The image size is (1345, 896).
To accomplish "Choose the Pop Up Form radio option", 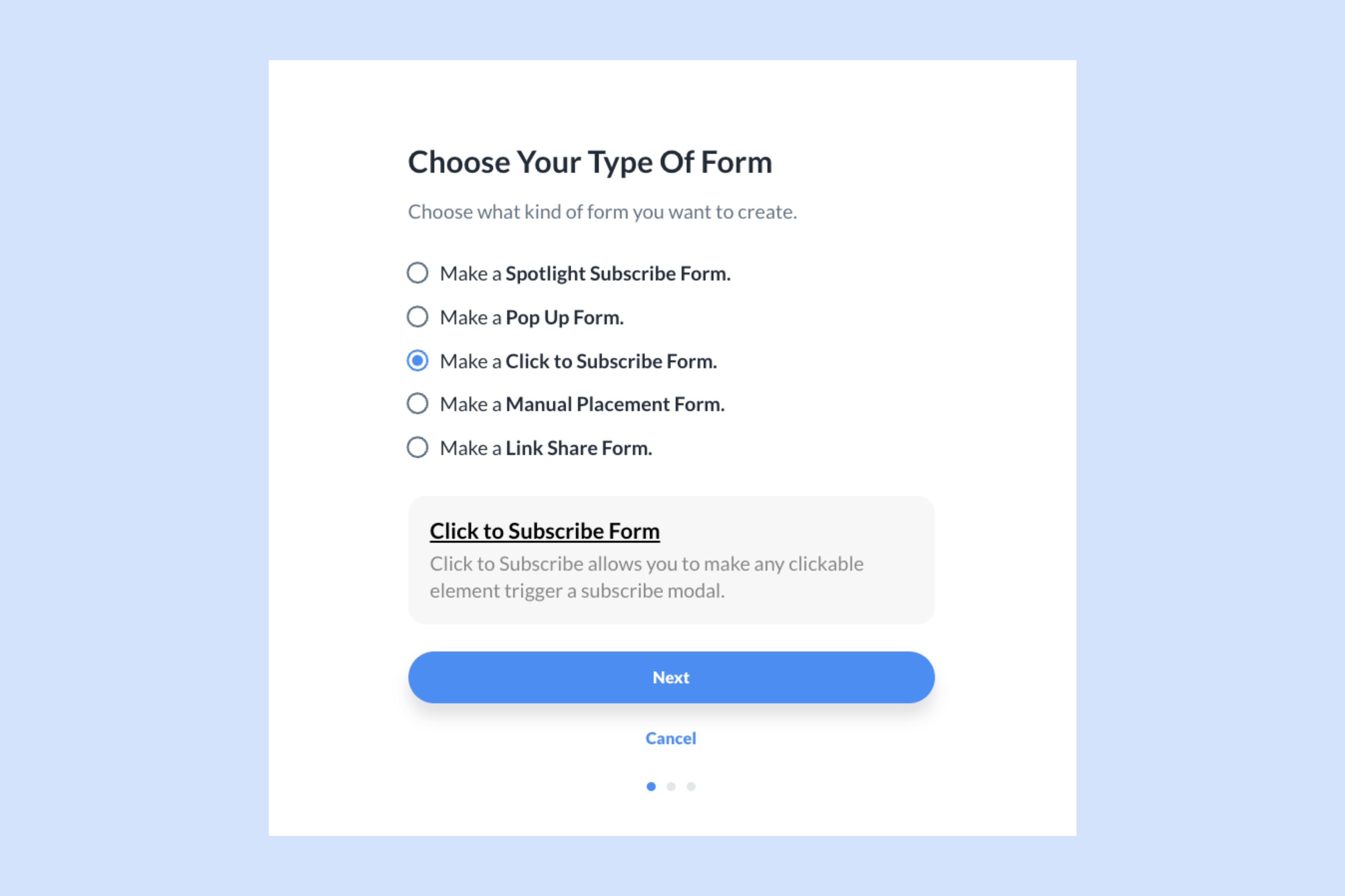I will point(417,316).
